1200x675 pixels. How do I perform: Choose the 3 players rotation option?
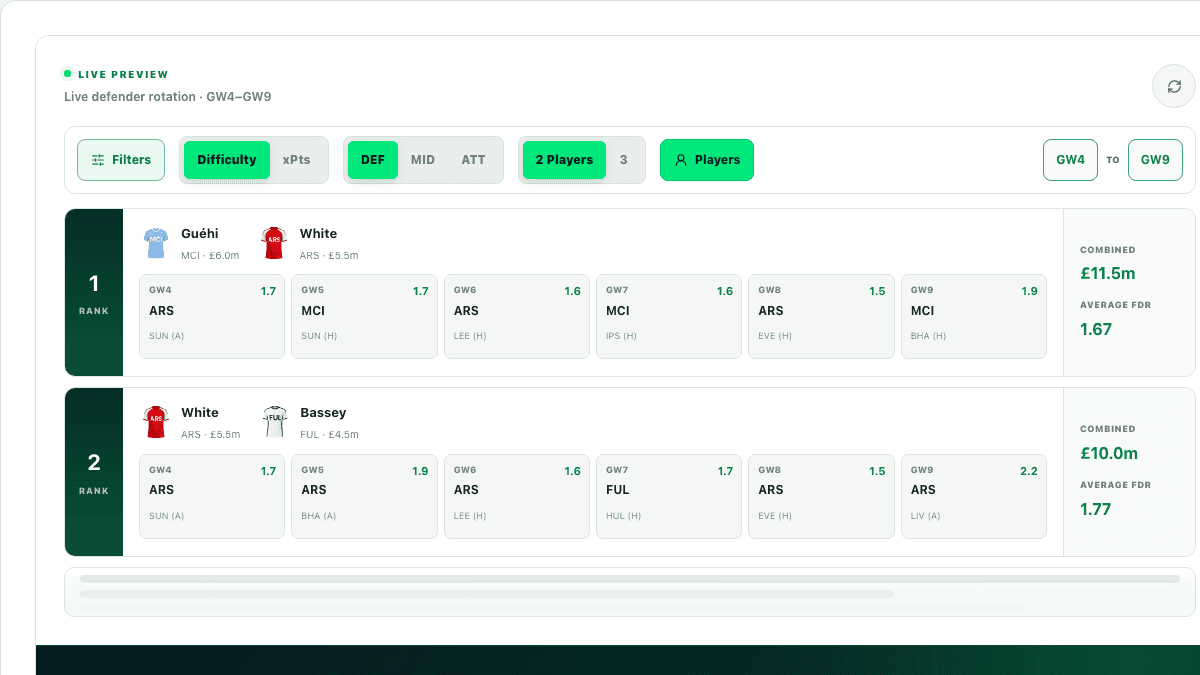tap(624, 160)
